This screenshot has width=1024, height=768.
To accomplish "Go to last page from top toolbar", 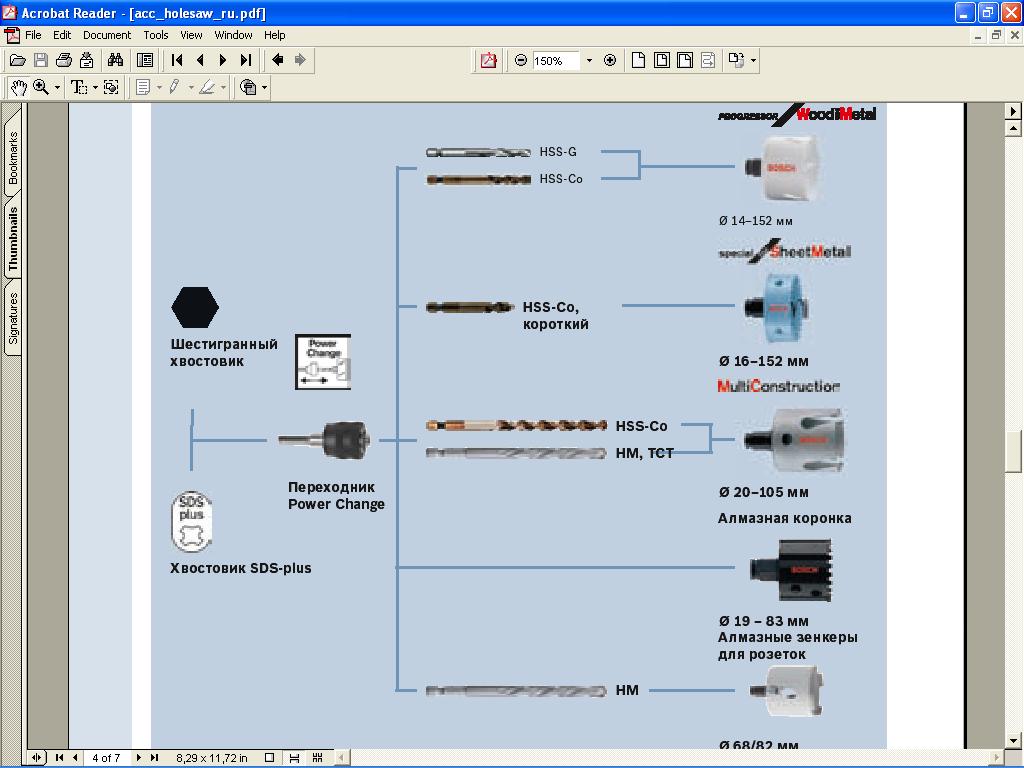I will click(x=246, y=61).
